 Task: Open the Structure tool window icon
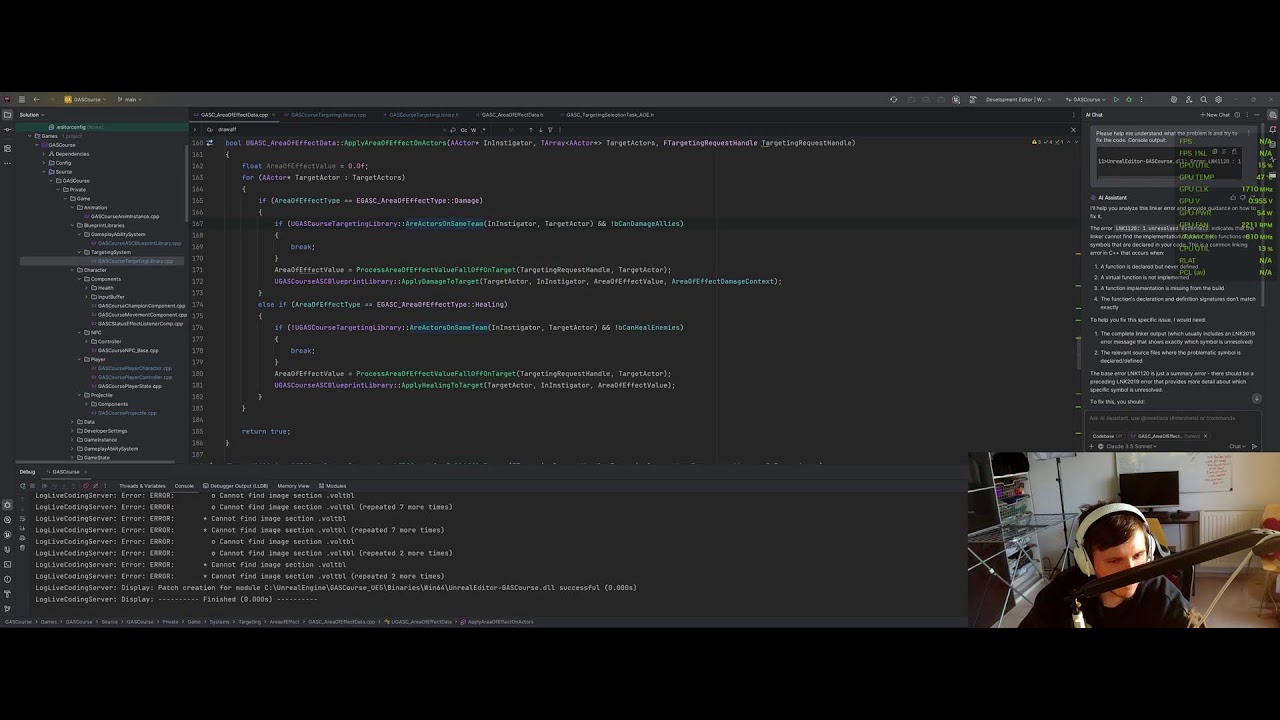point(7,148)
